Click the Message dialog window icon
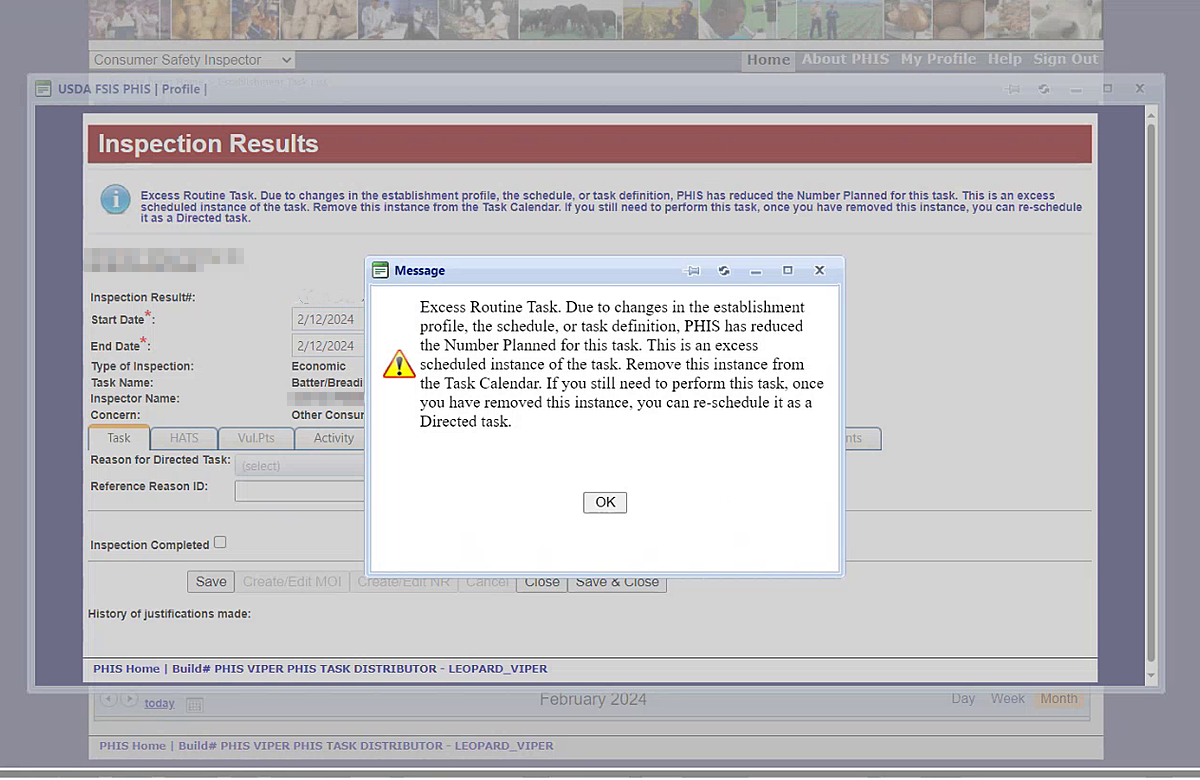1200x780 pixels. [380, 271]
